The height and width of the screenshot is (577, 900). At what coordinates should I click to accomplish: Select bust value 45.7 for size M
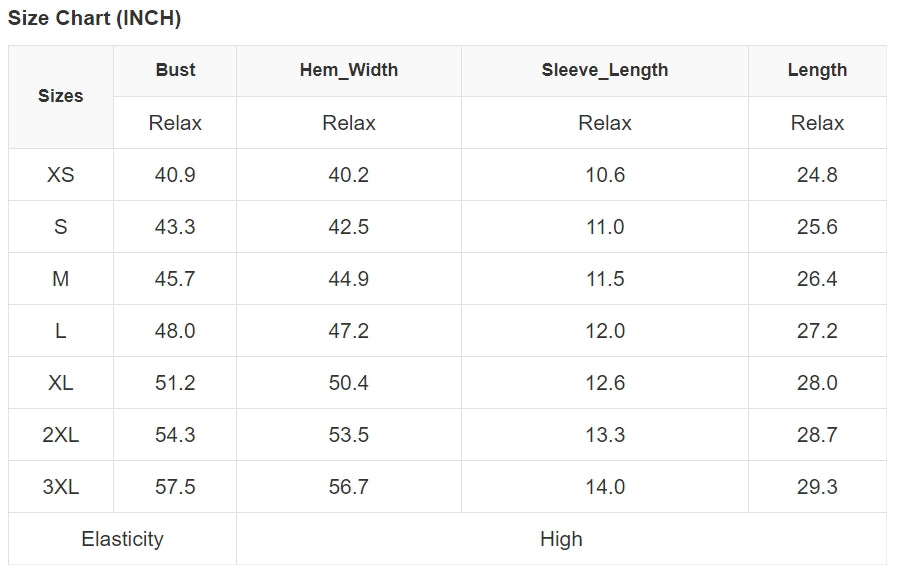click(x=175, y=279)
